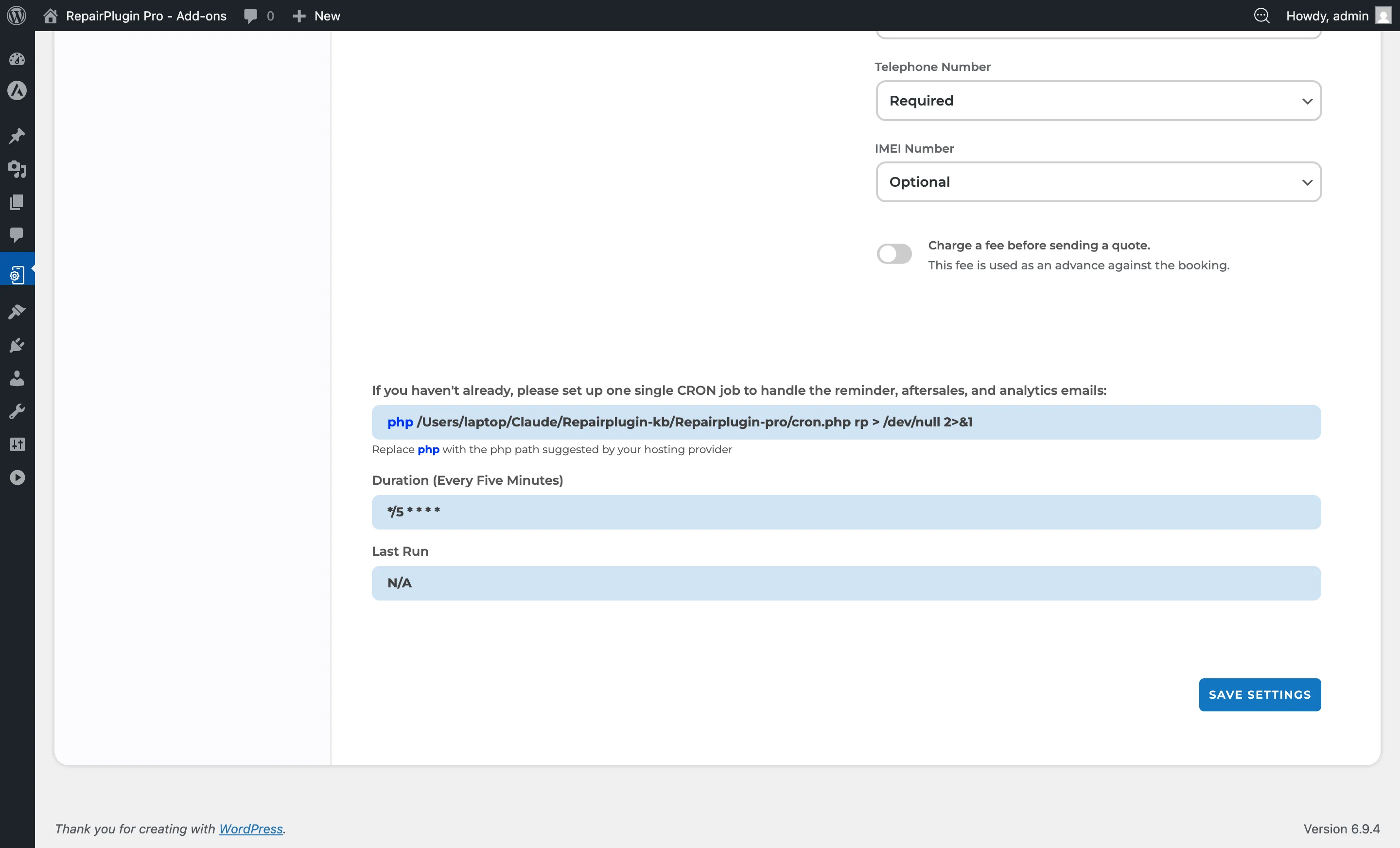Open the New content menu

click(316, 16)
